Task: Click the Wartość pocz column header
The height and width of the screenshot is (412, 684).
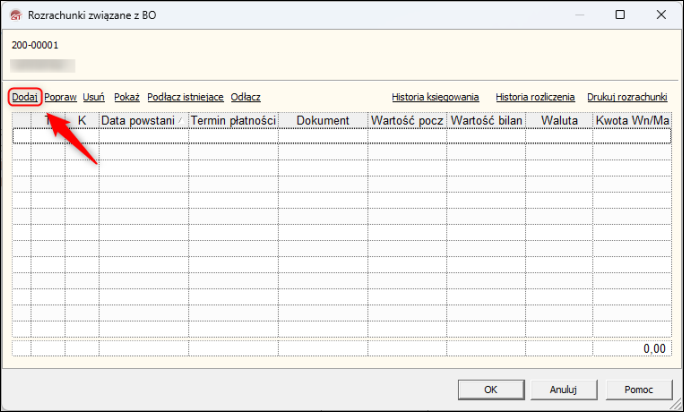Action: [x=406, y=121]
